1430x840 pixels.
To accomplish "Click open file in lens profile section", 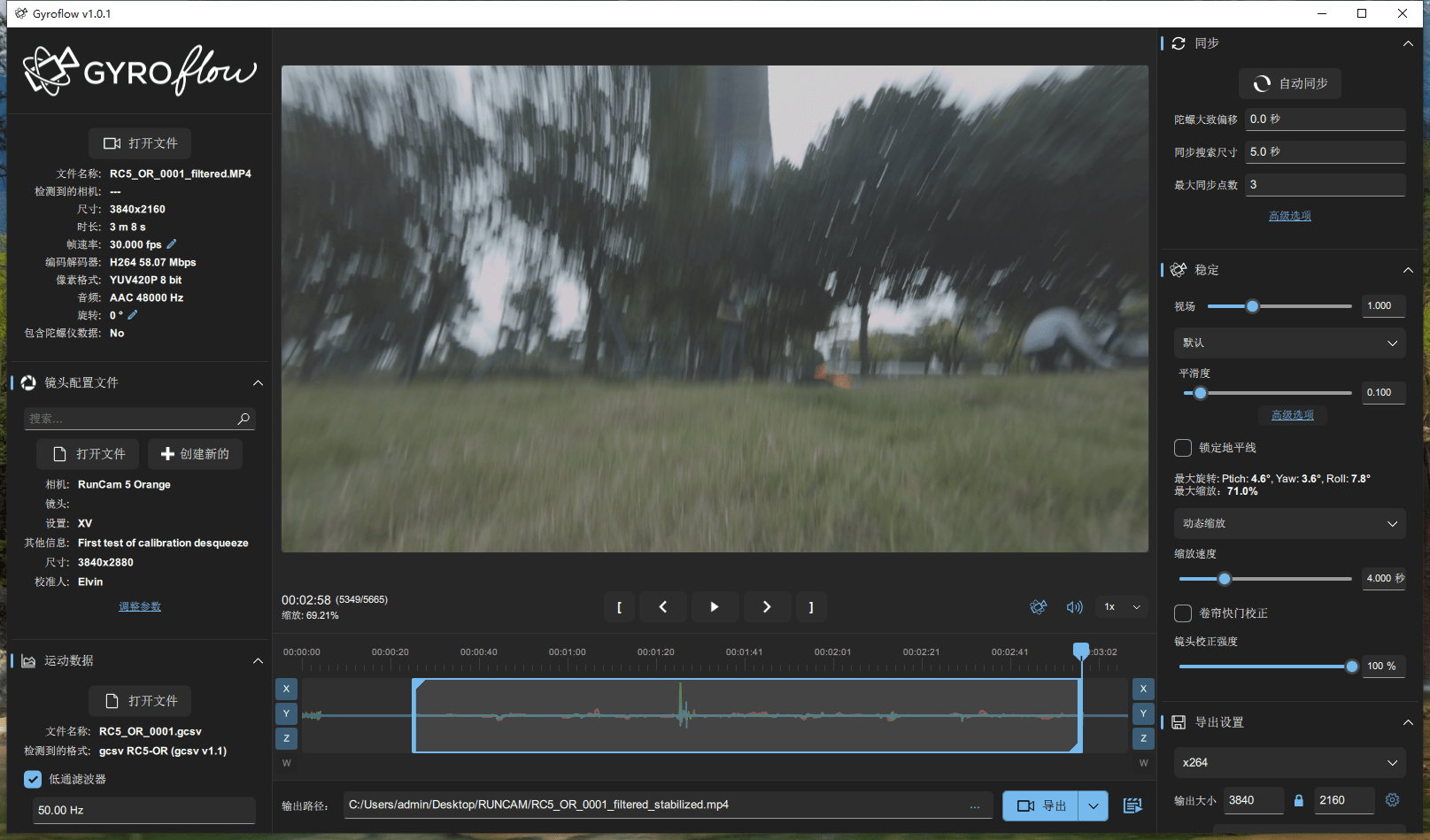I will (x=88, y=454).
